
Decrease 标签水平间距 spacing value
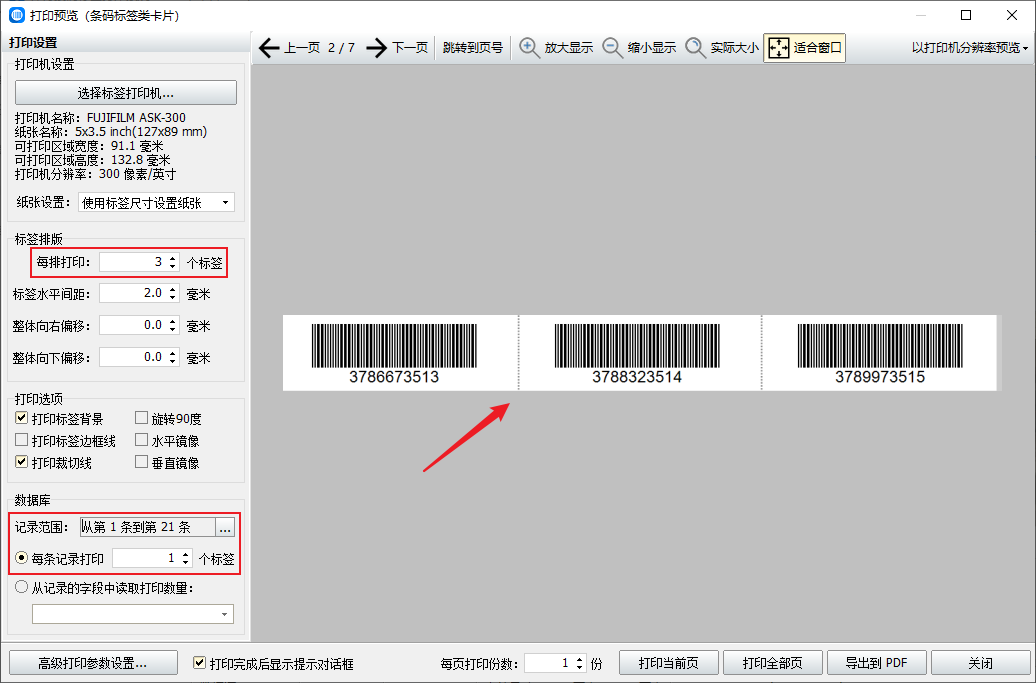coord(172,298)
